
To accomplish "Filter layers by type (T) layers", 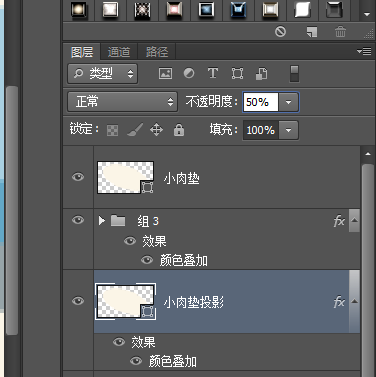I will pyautogui.click(x=213, y=73).
